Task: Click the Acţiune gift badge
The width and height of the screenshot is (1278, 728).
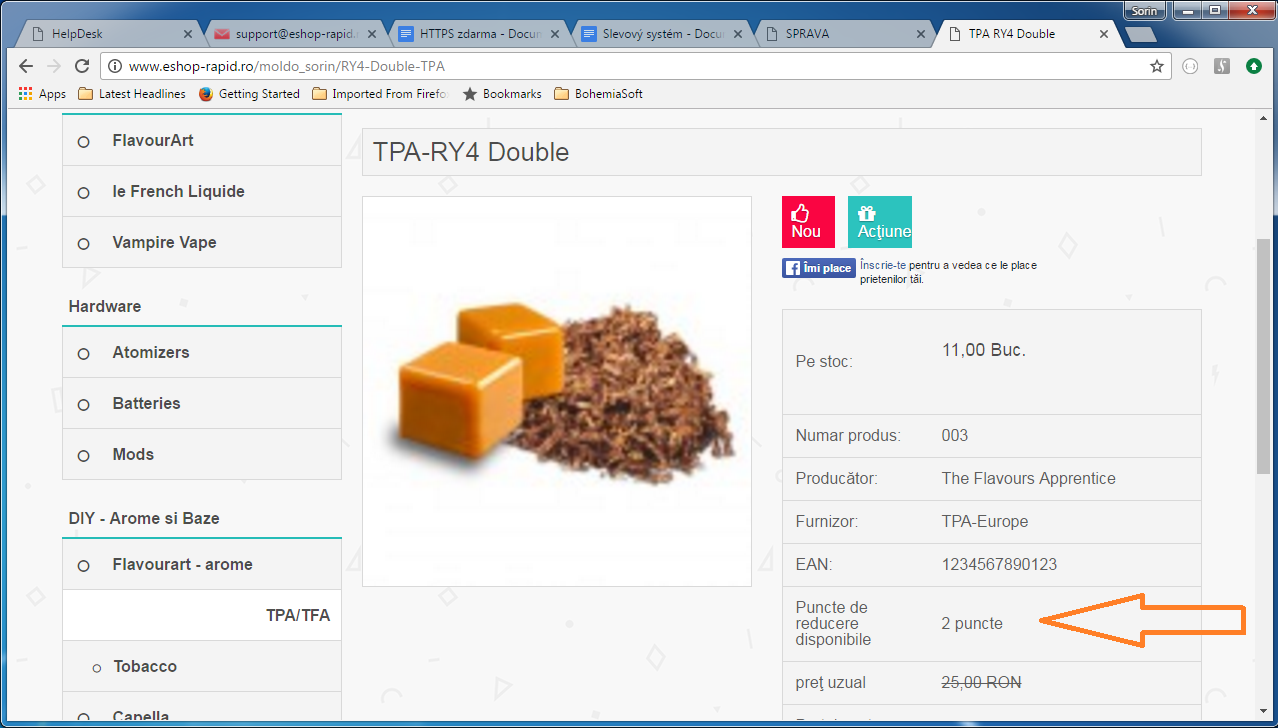Action: 880,222
